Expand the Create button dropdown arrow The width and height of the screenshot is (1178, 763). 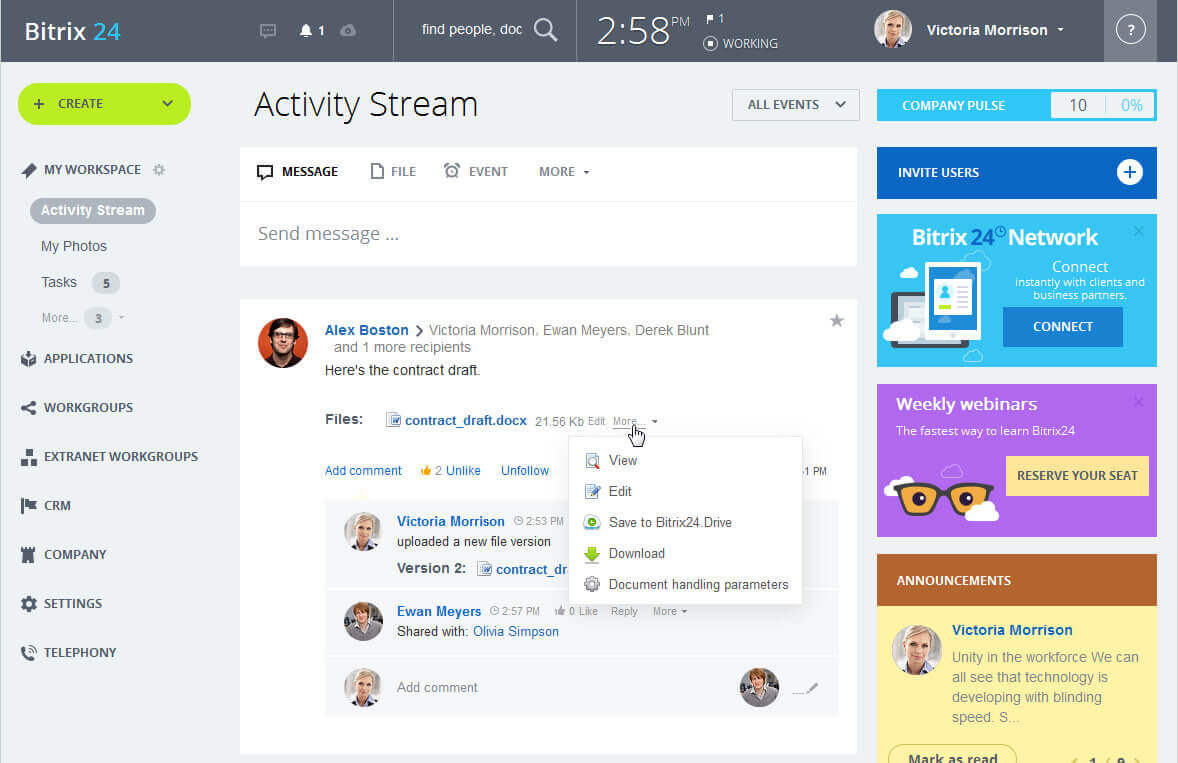coord(168,104)
